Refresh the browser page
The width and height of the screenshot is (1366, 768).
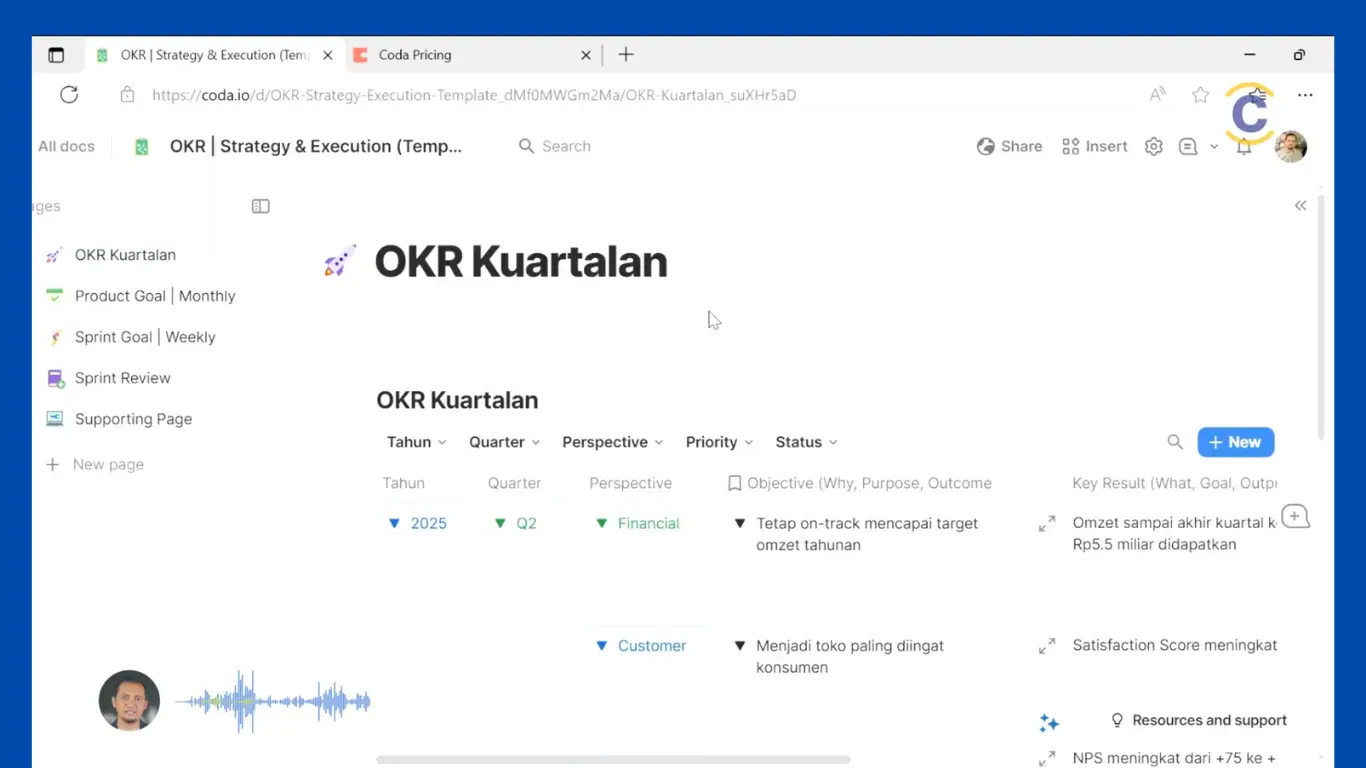pos(69,95)
